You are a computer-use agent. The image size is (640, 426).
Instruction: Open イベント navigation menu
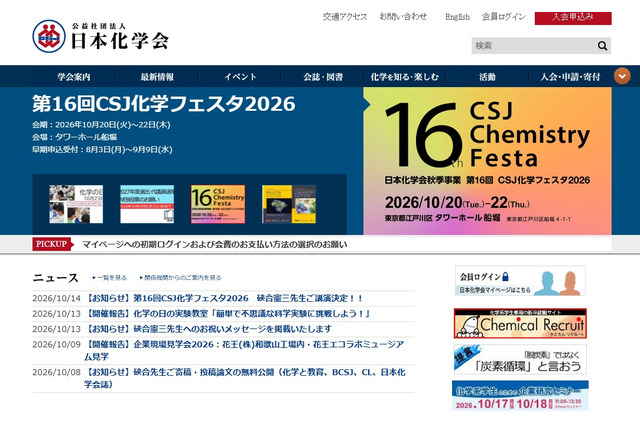point(240,77)
